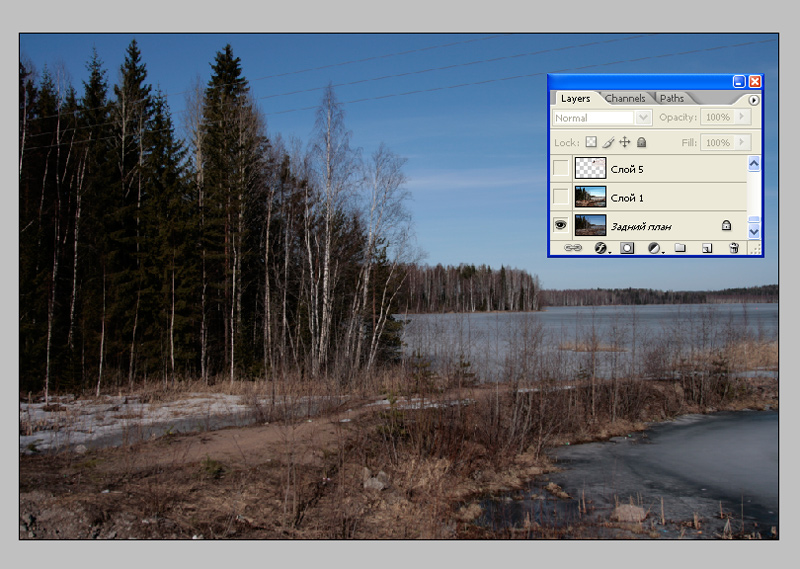Select Слой 5 layer thumbnail
Viewport: 800px width, 569px height.
[590, 168]
